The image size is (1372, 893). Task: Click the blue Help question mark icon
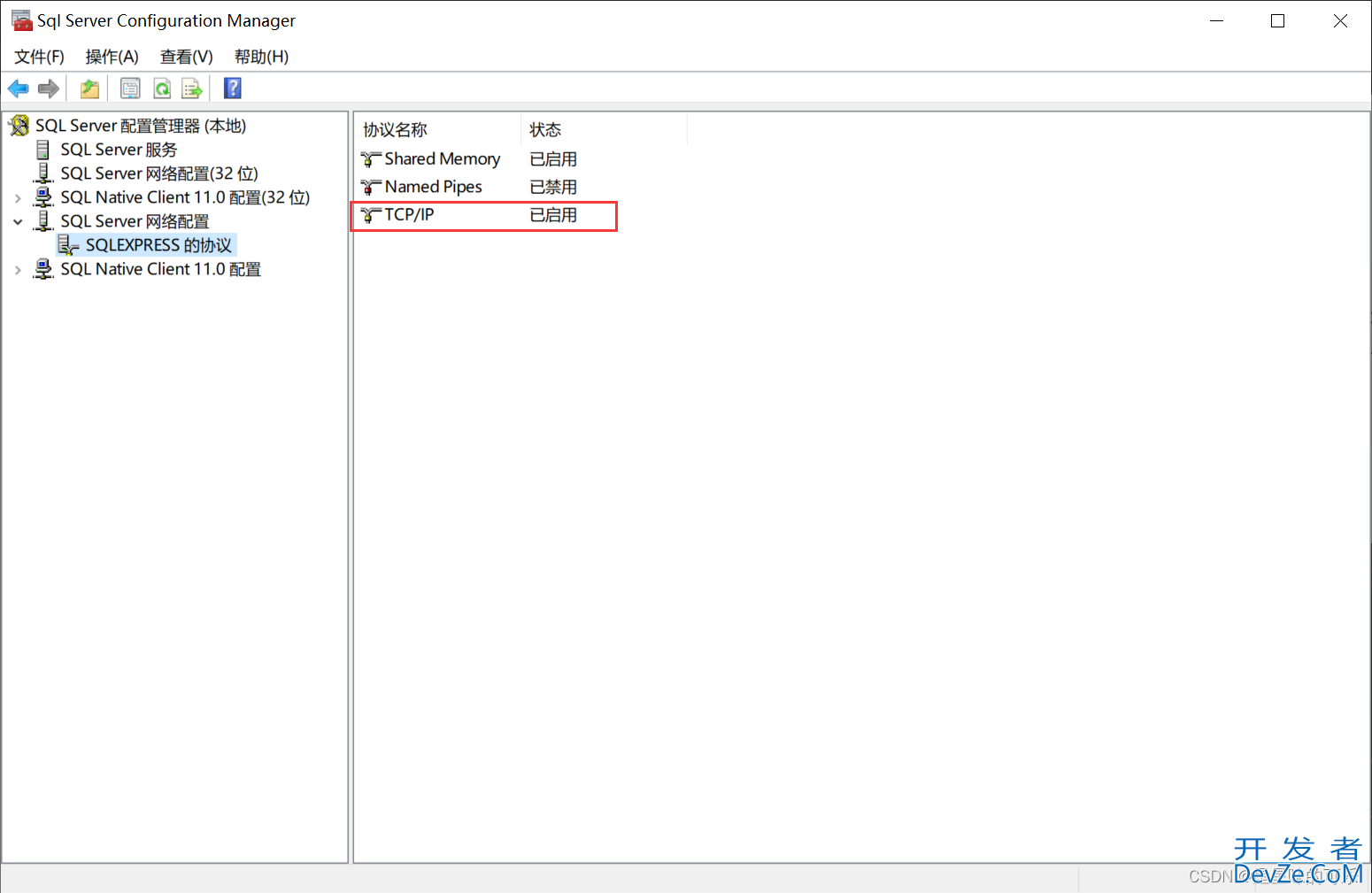[233, 89]
